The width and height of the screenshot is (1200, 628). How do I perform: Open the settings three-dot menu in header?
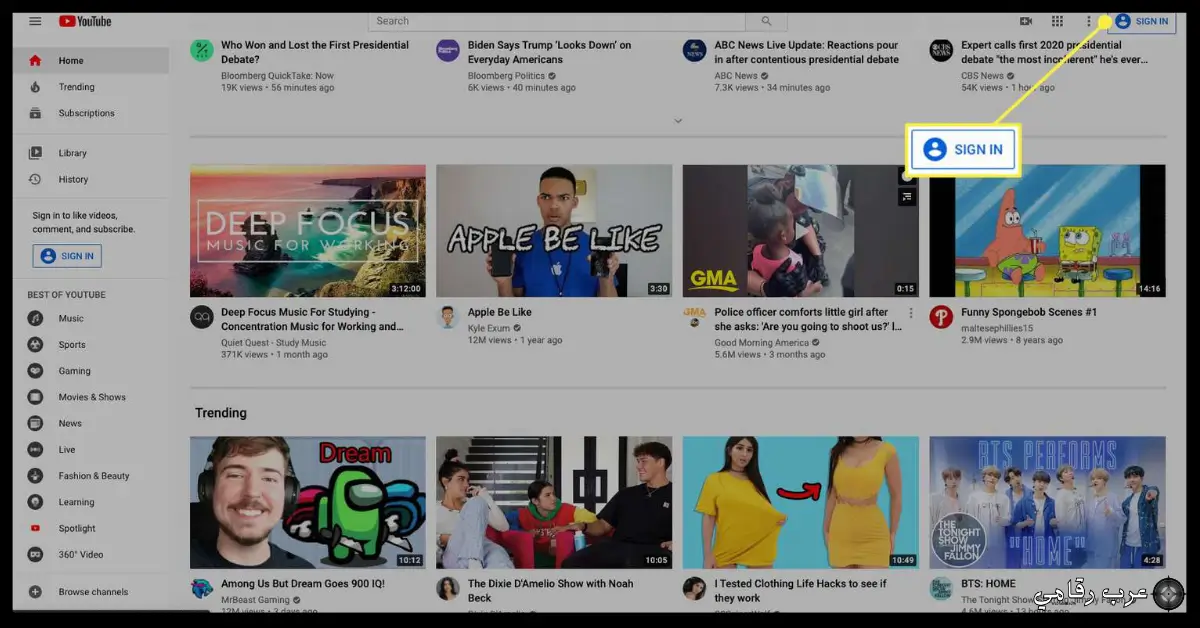1089,21
